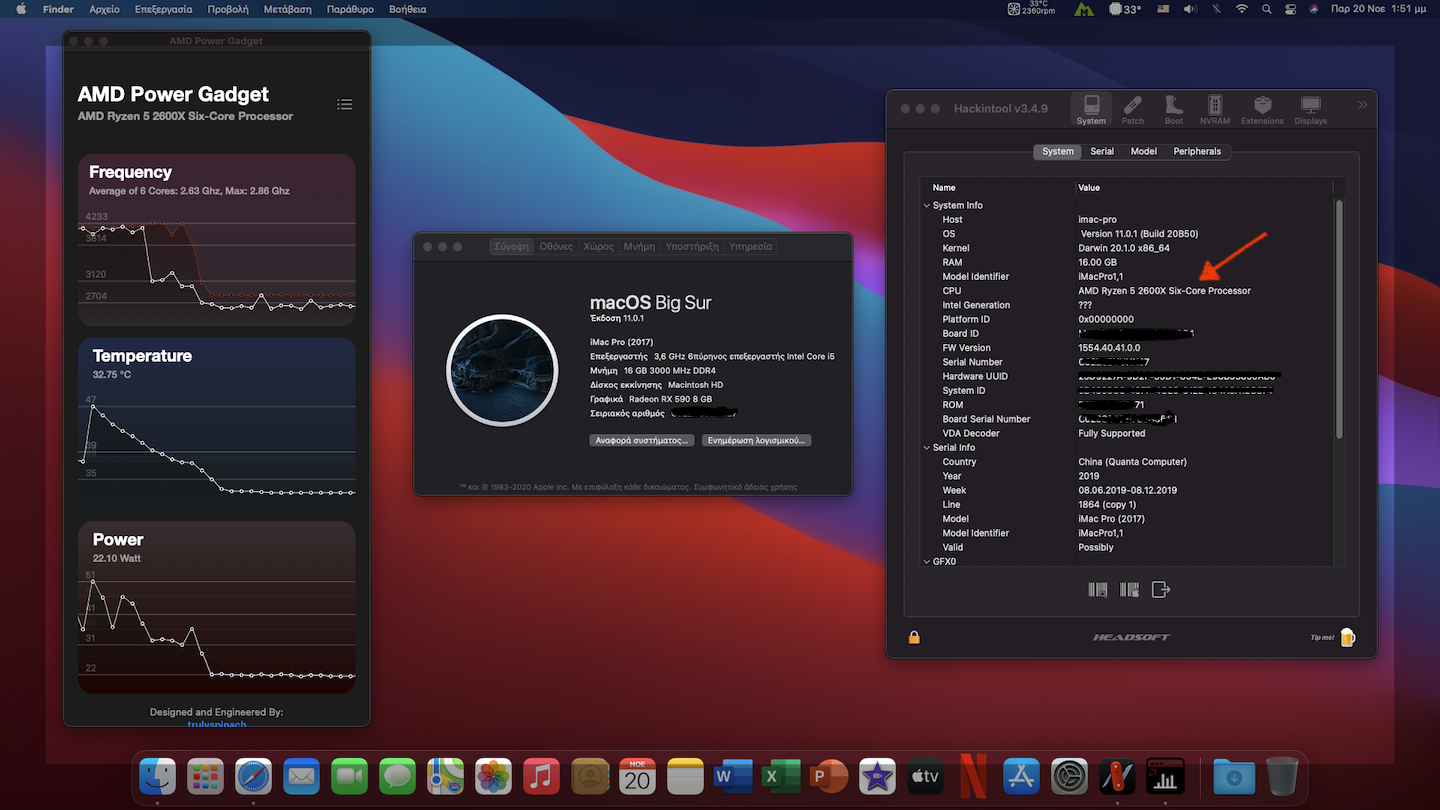Open the Trash in the Dock
Screen dimensions: 1440x810
[1282, 775]
